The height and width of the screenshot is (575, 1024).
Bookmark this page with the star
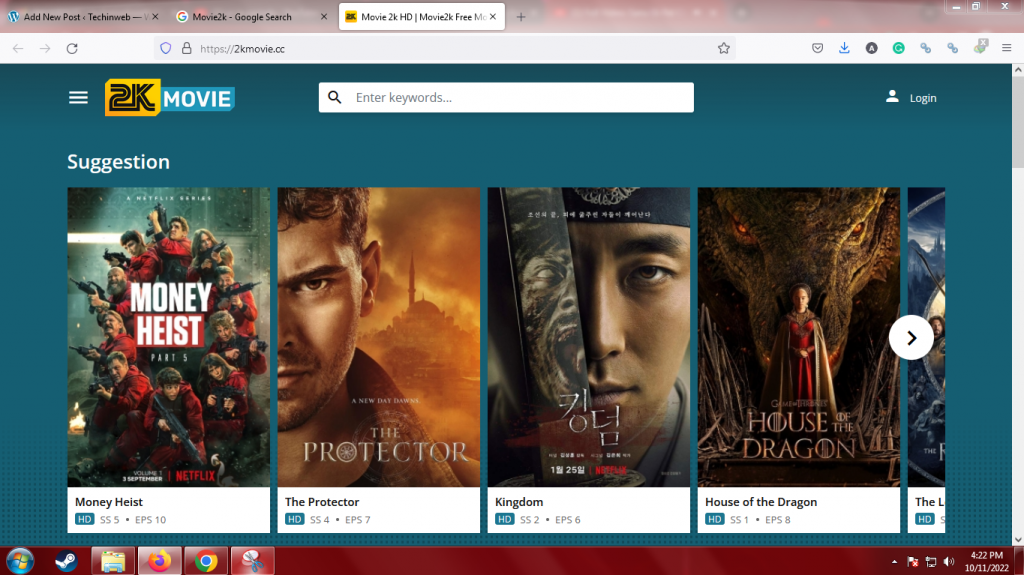(724, 48)
